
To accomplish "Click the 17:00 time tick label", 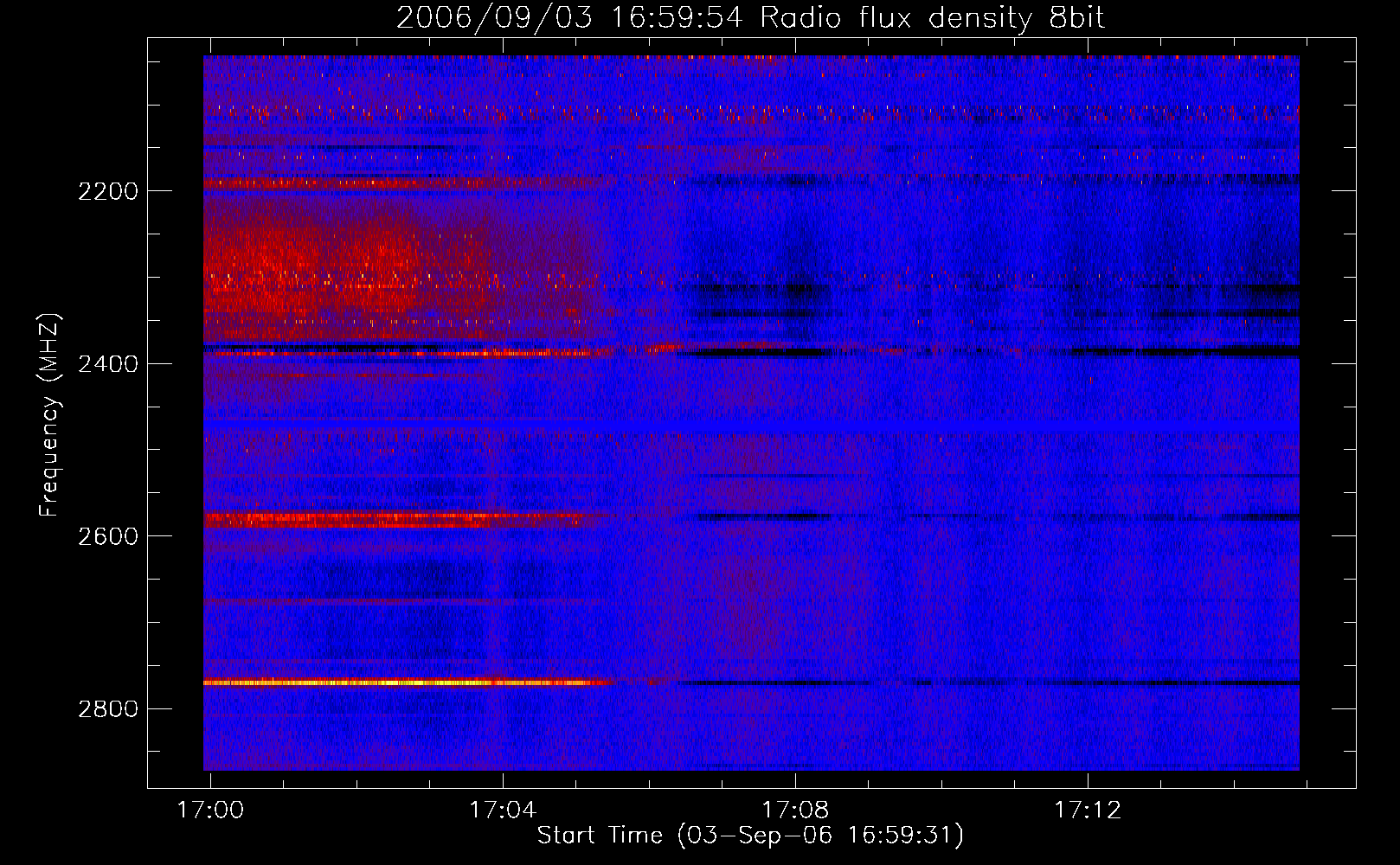I will [210, 810].
